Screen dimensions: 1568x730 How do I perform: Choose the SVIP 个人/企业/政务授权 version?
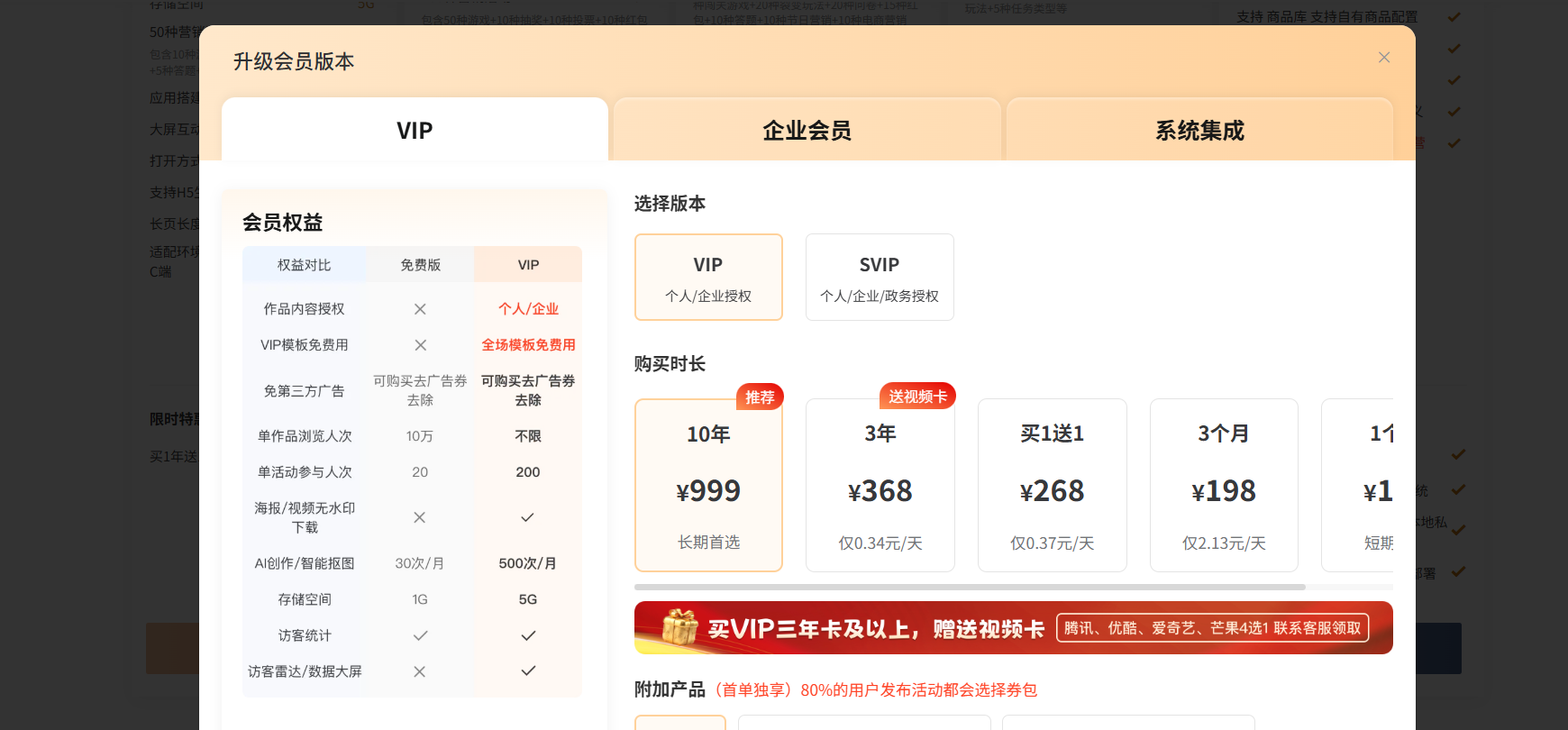[x=880, y=278]
